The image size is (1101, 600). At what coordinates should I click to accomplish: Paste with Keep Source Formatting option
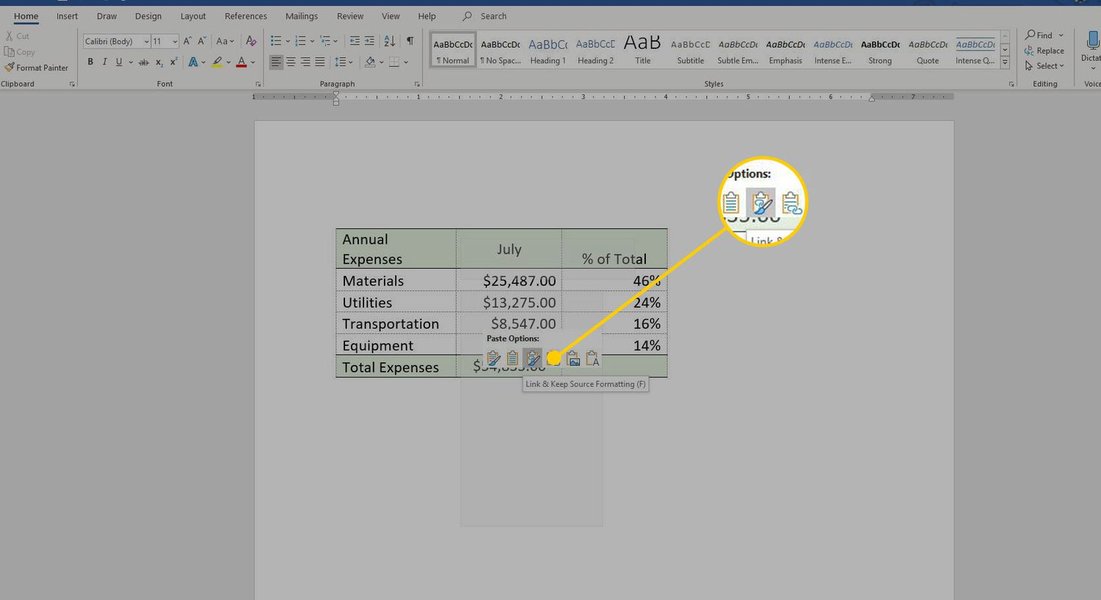point(493,359)
